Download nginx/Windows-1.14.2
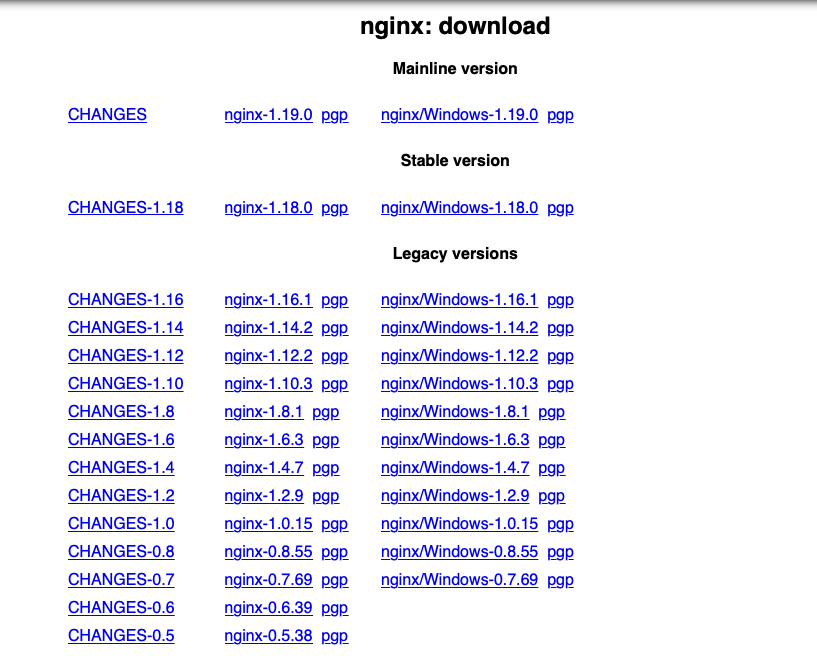 pyautogui.click(x=459, y=328)
